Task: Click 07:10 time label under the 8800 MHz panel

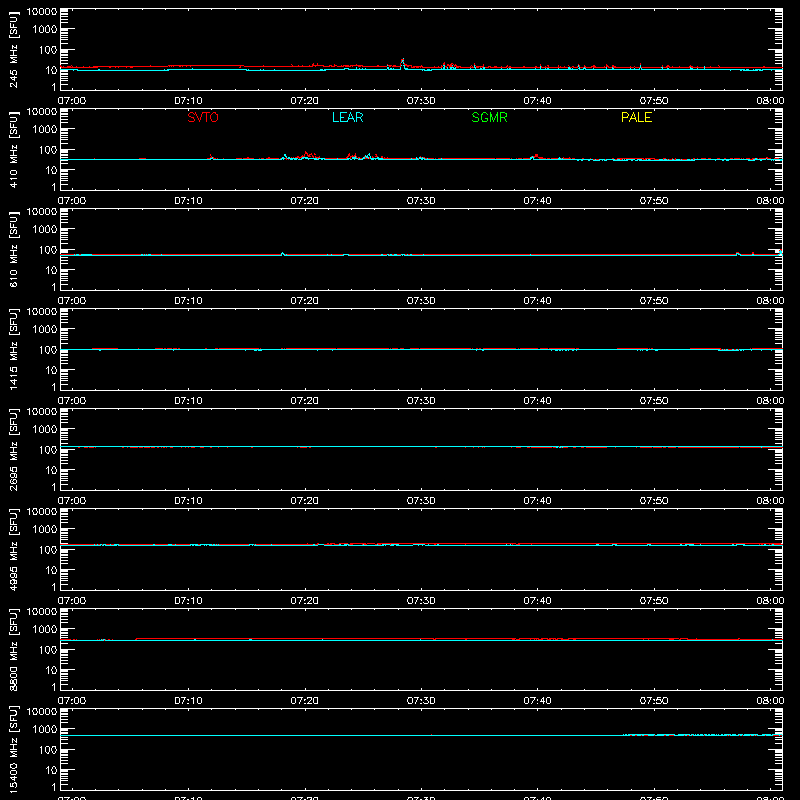Action: (188, 701)
